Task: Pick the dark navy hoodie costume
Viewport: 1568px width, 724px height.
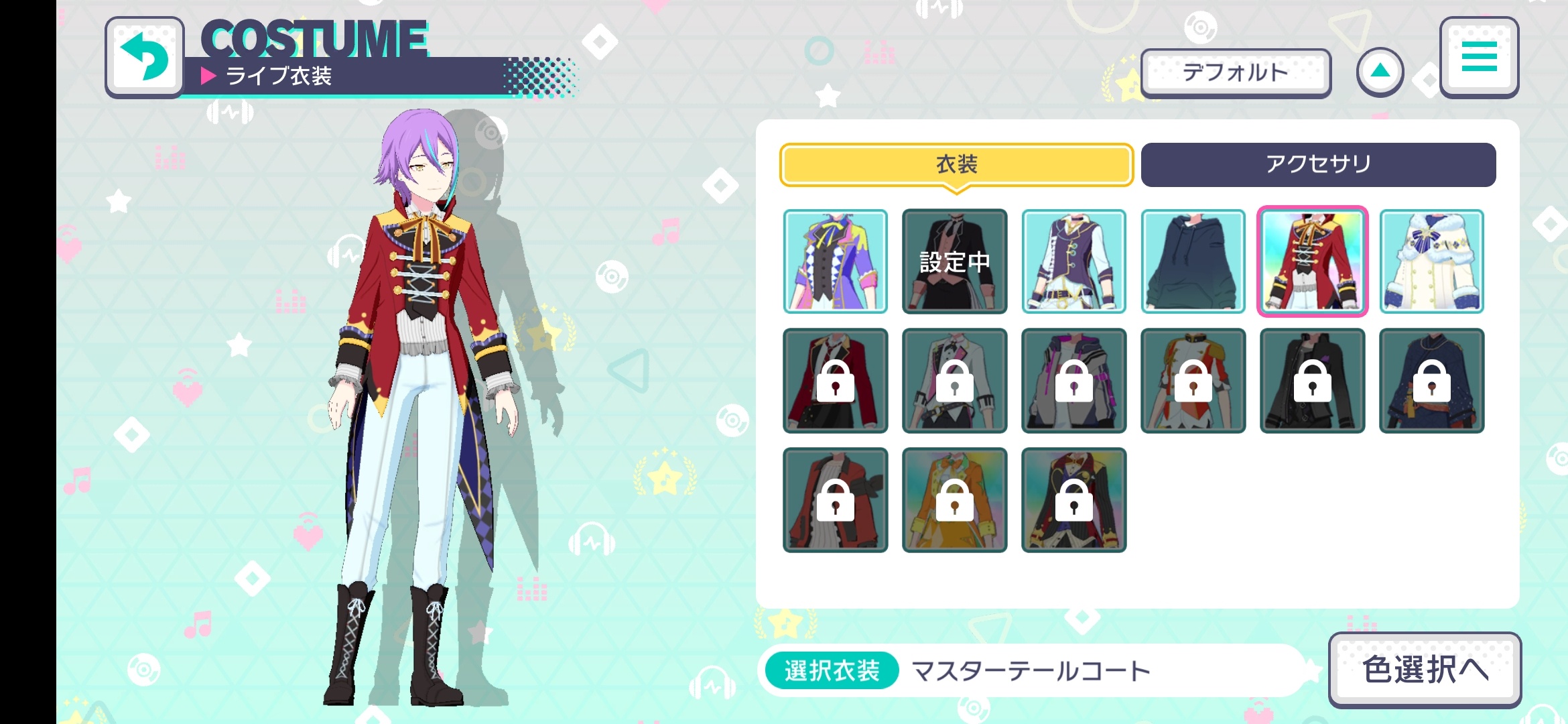Action: (1193, 261)
